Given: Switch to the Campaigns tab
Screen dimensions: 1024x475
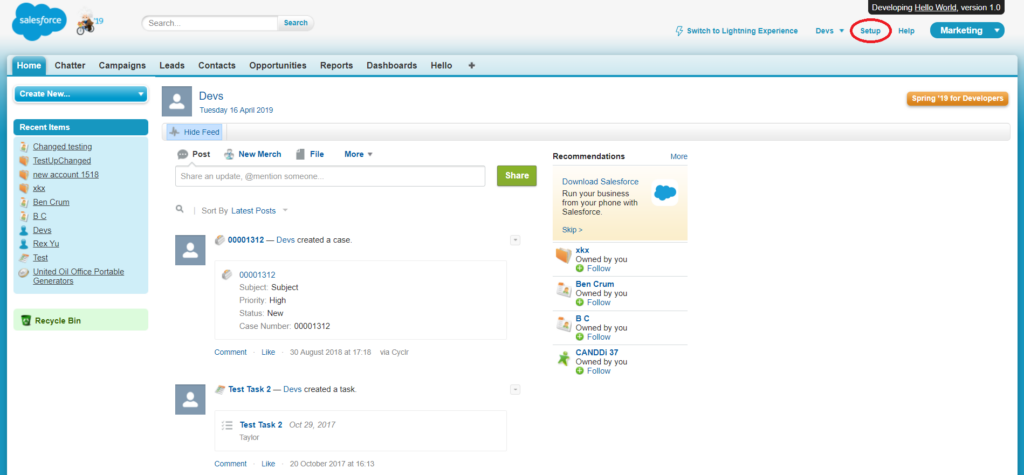Looking at the screenshot, I should click(122, 65).
